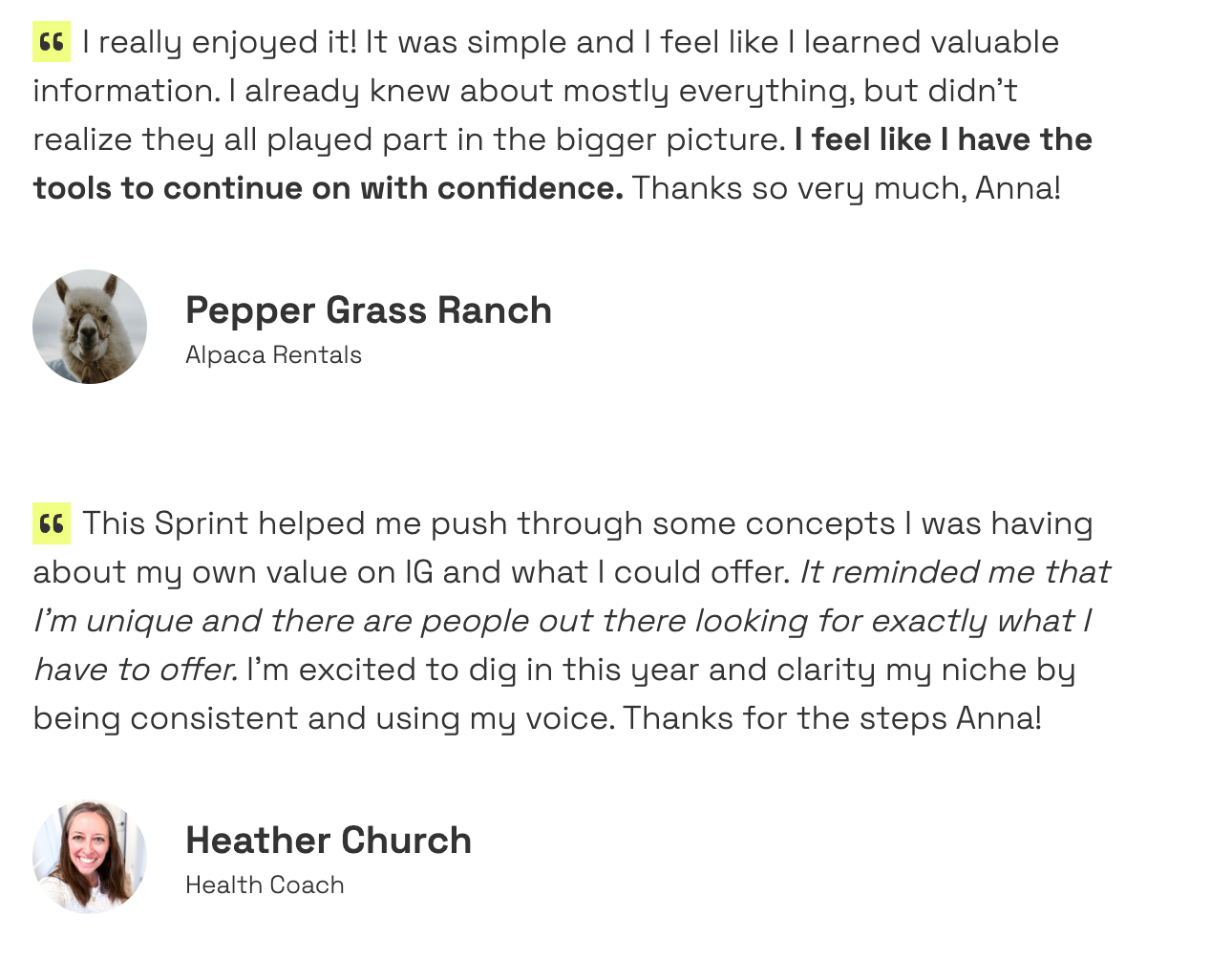Click 'about my own value on IG' text
This screenshot has width=1232, height=959.
point(412,572)
